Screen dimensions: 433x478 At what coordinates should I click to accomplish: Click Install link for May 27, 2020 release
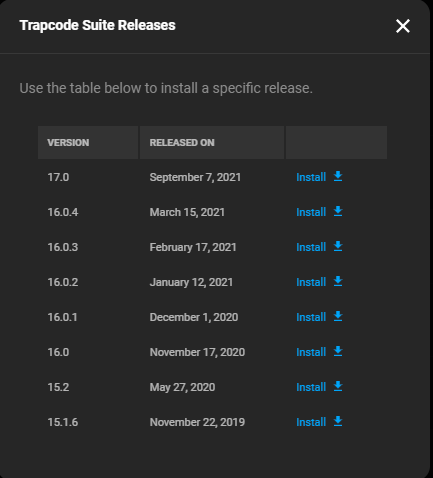[311, 387]
